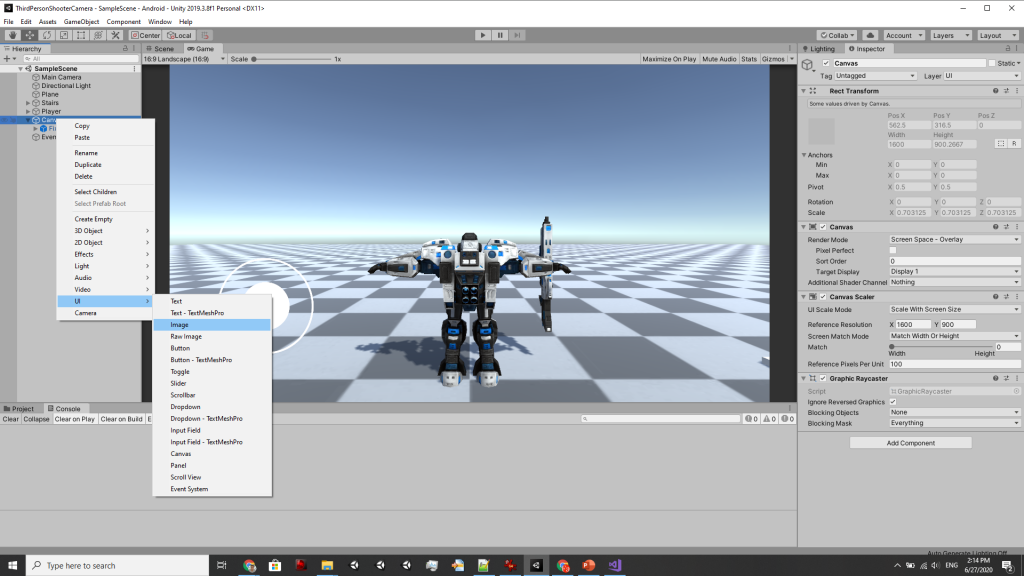Open the Tag dropdown showing Untagged
Viewport: 1024px width, 576px height.
tap(875, 76)
